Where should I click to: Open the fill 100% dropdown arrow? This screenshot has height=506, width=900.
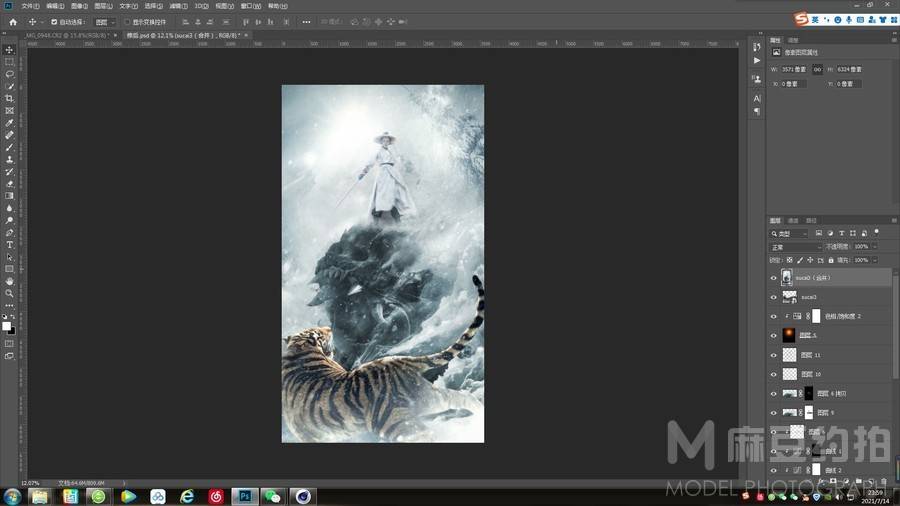(x=875, y=260)
